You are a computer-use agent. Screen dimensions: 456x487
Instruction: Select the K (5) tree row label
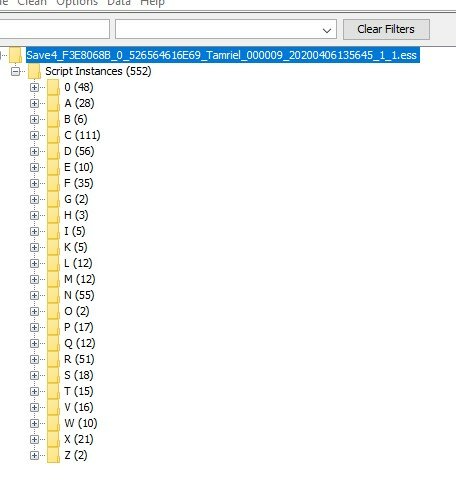coord(76,247)
